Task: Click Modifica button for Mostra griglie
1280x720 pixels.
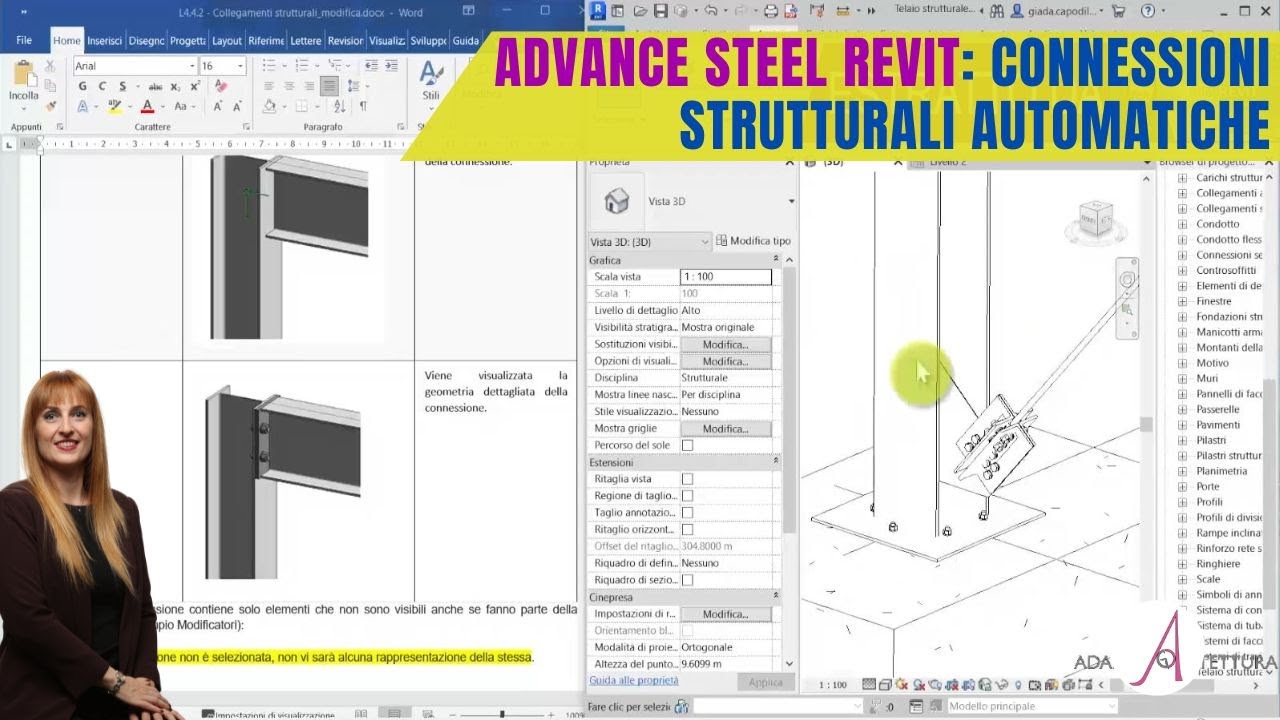Action: click(726, 428)
